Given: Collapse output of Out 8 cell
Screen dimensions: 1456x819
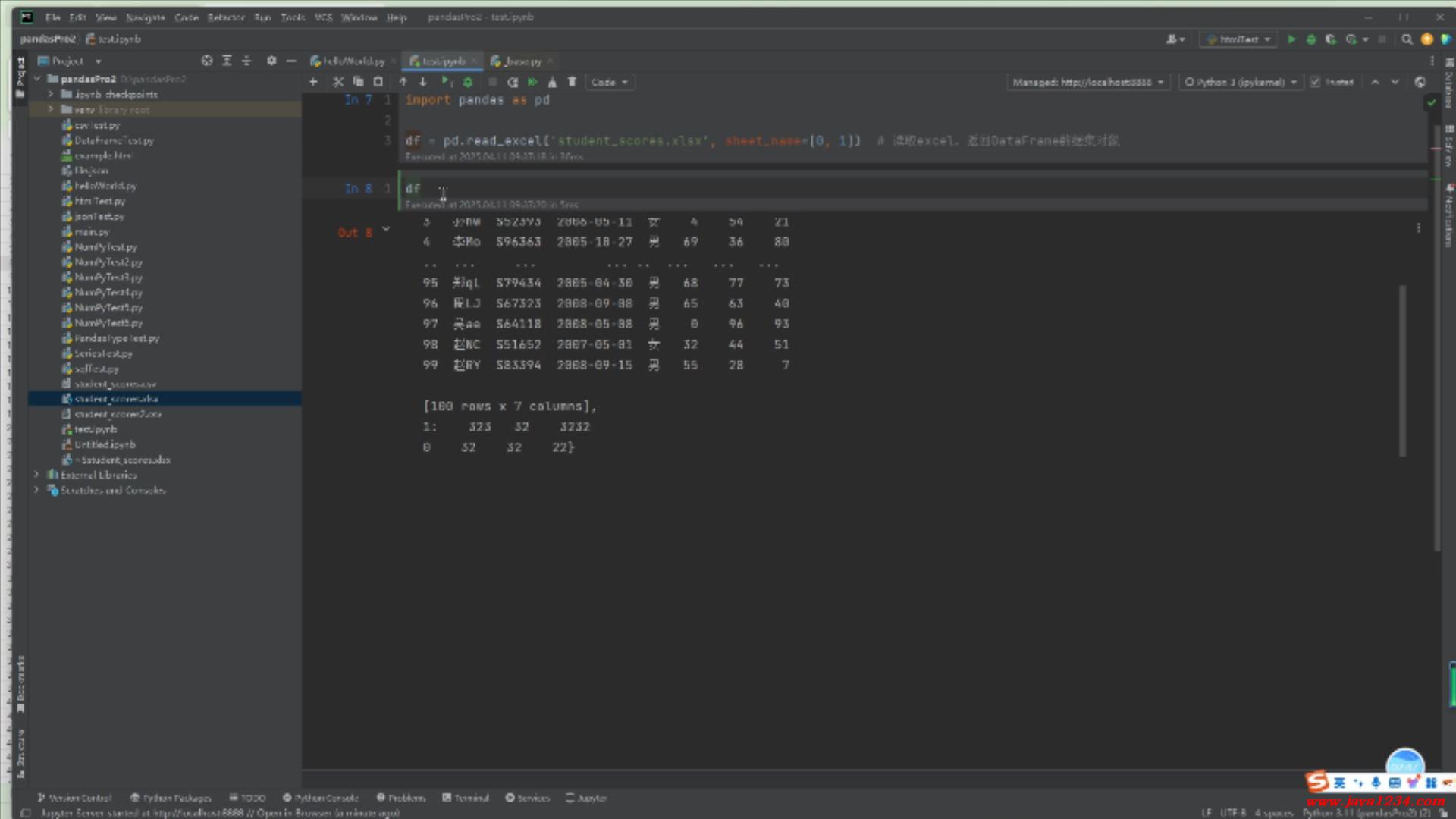Looking at the screenshot, I should [x=386, y=228].
